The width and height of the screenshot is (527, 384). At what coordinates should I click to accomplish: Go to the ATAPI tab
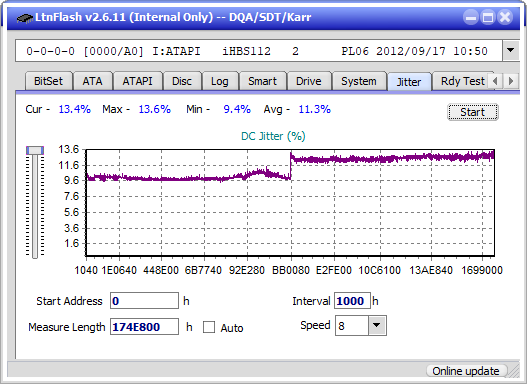click(x=137, y=81)
